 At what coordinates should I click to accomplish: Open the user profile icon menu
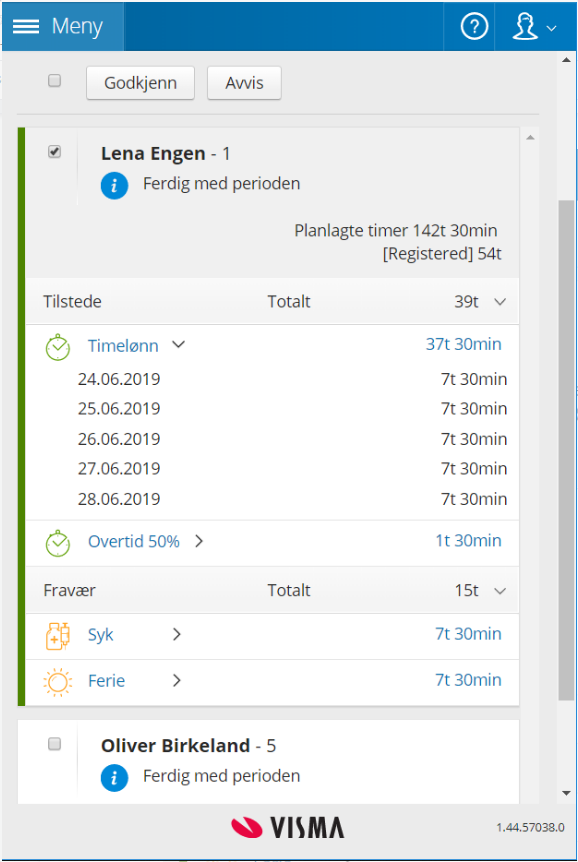[525, 26]
